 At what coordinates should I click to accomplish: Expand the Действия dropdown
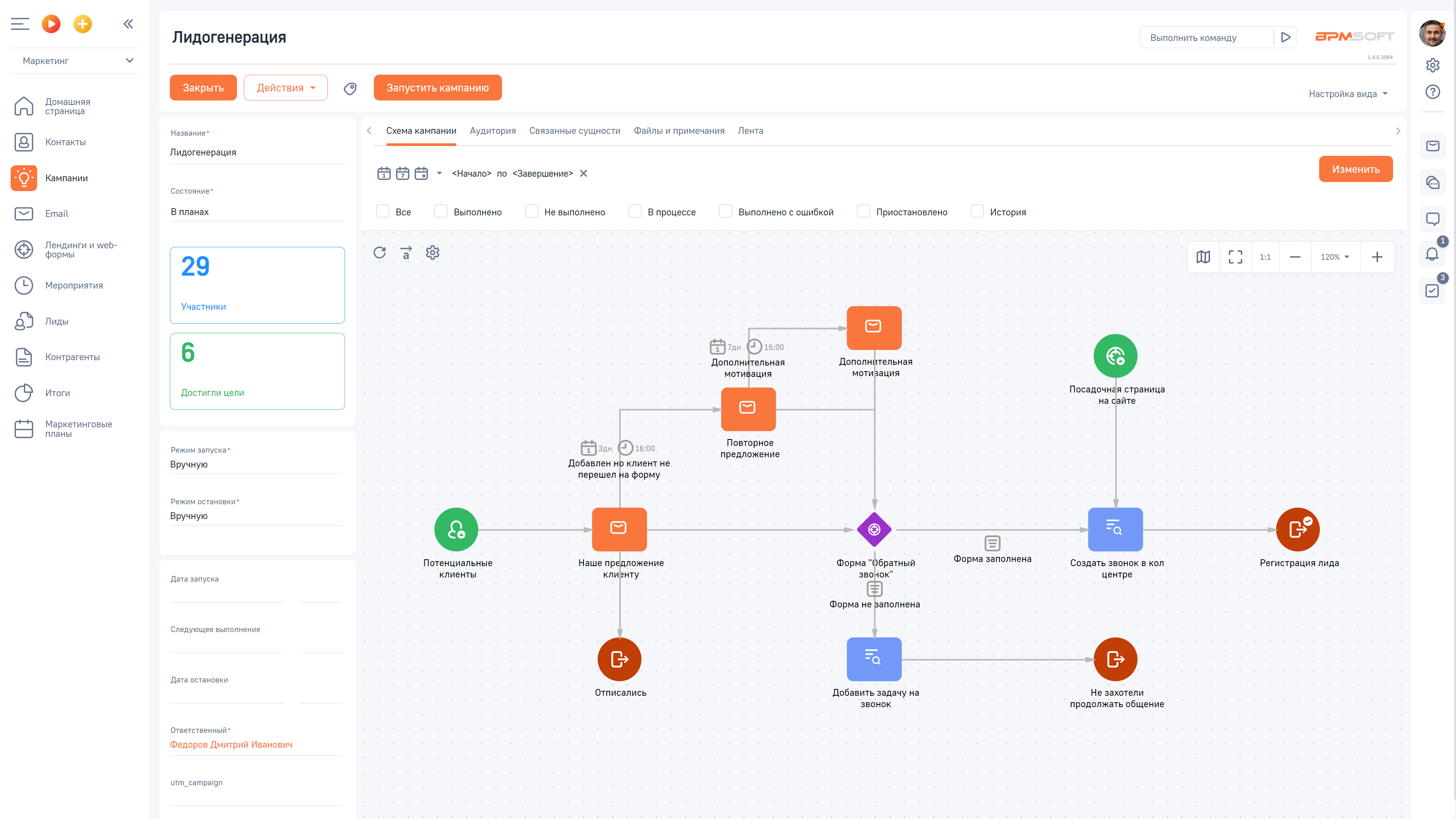(286, 88)
